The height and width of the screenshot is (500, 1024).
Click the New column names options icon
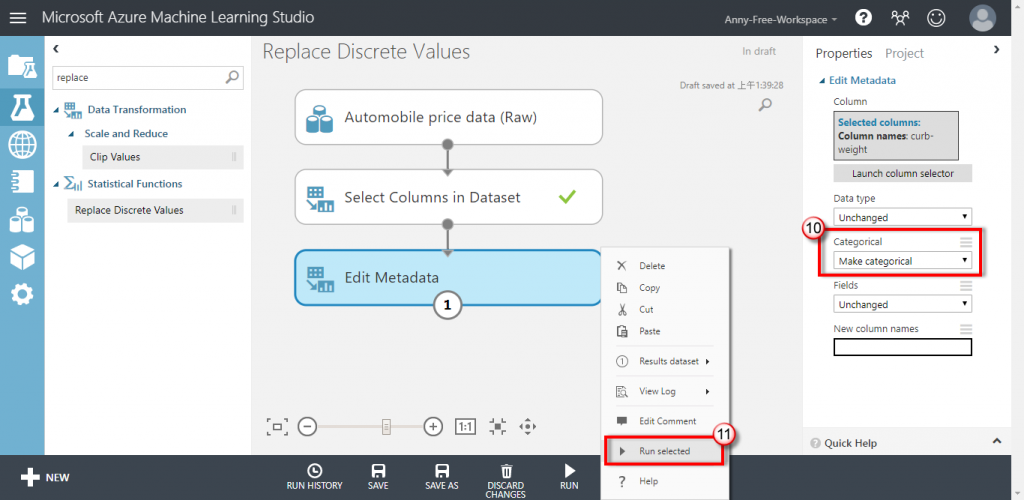coord(965,329)
